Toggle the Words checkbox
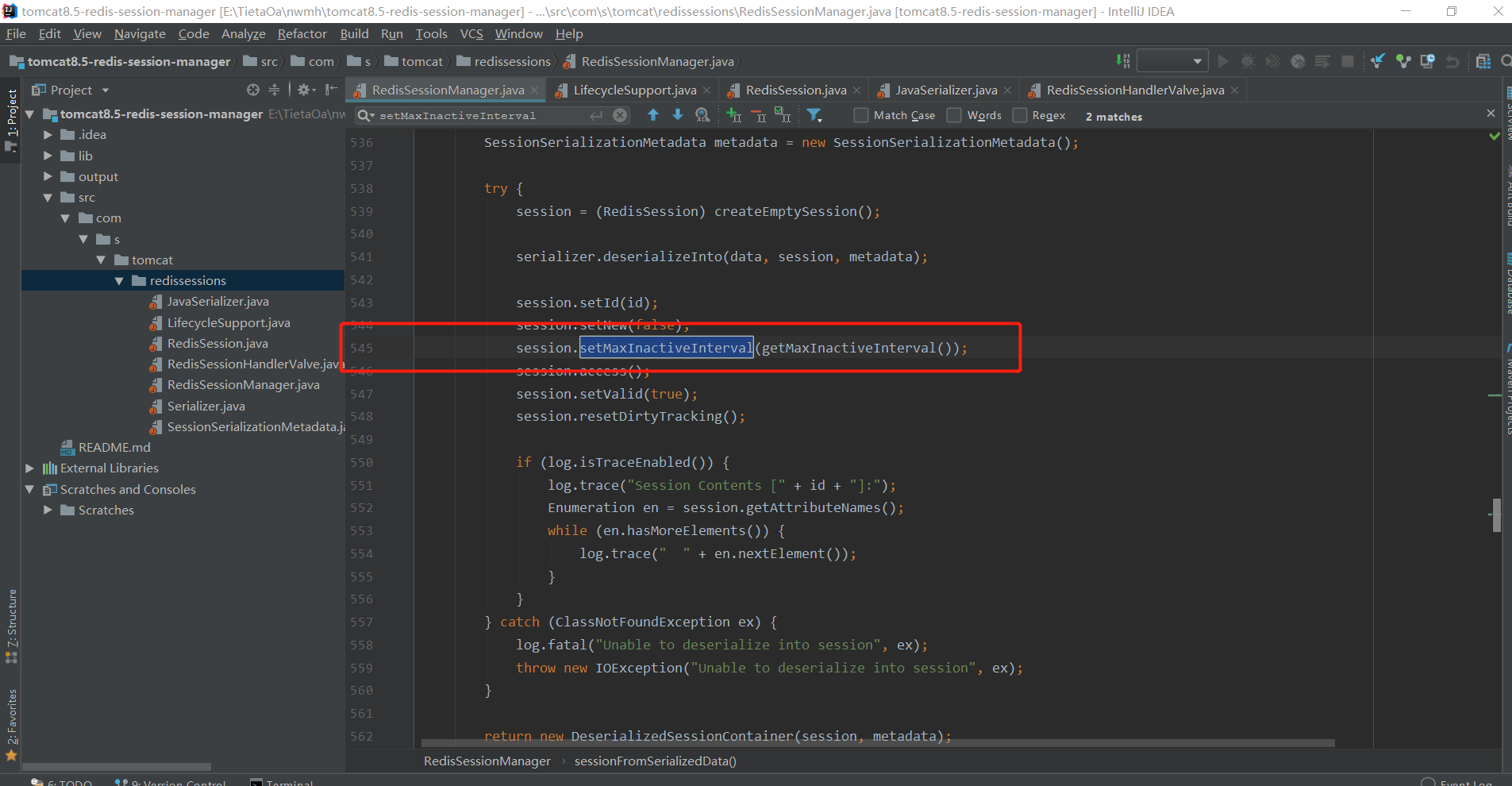The height and width of the screenshot is (786, 1512). [954, 115]
